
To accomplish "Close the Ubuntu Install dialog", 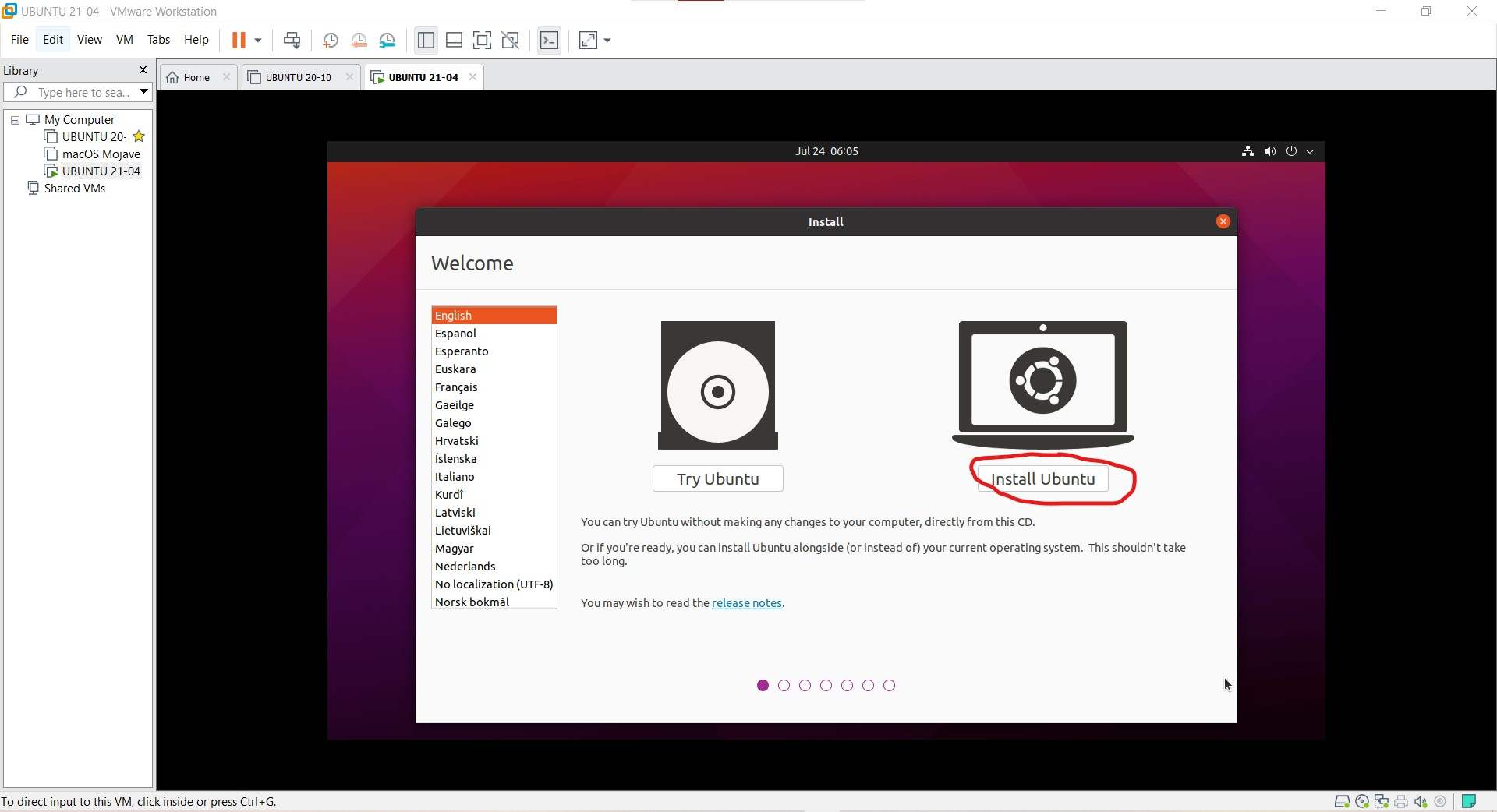I will click(x=1223, y=221).
